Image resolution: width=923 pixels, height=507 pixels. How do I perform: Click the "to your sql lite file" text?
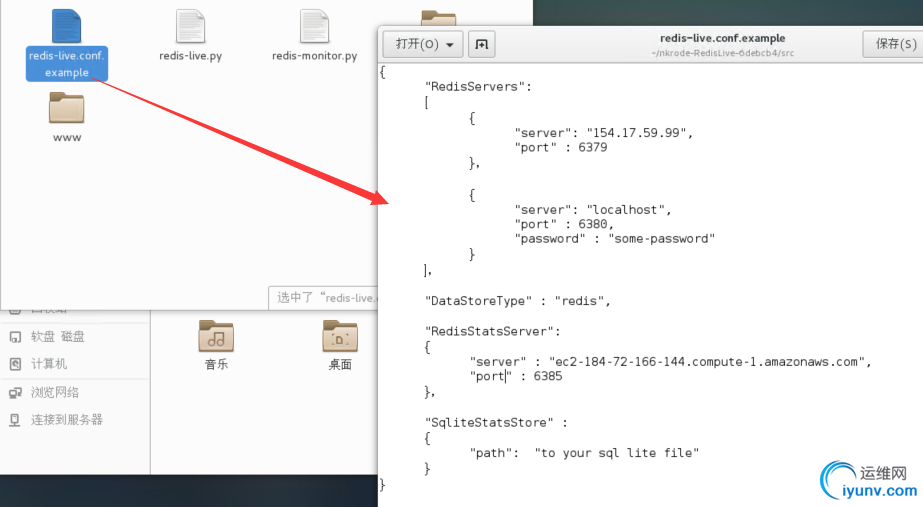[x=617, y=453]
